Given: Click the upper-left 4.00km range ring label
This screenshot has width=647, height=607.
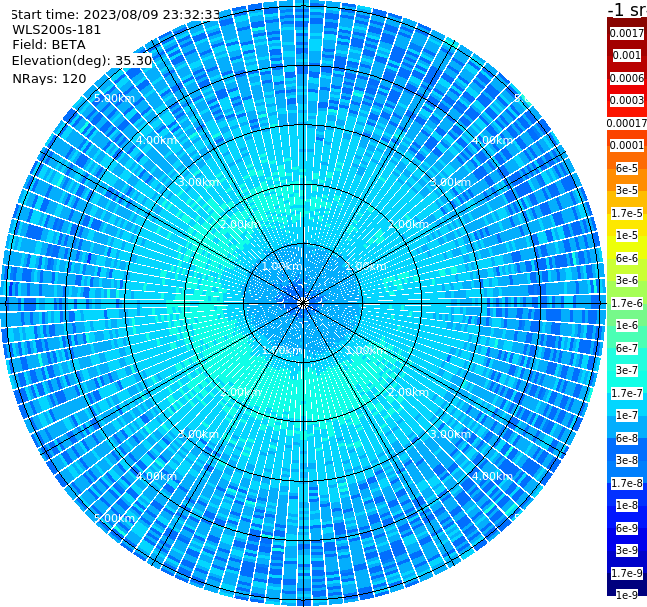Looking at the screenshot, I should point(156,140).
